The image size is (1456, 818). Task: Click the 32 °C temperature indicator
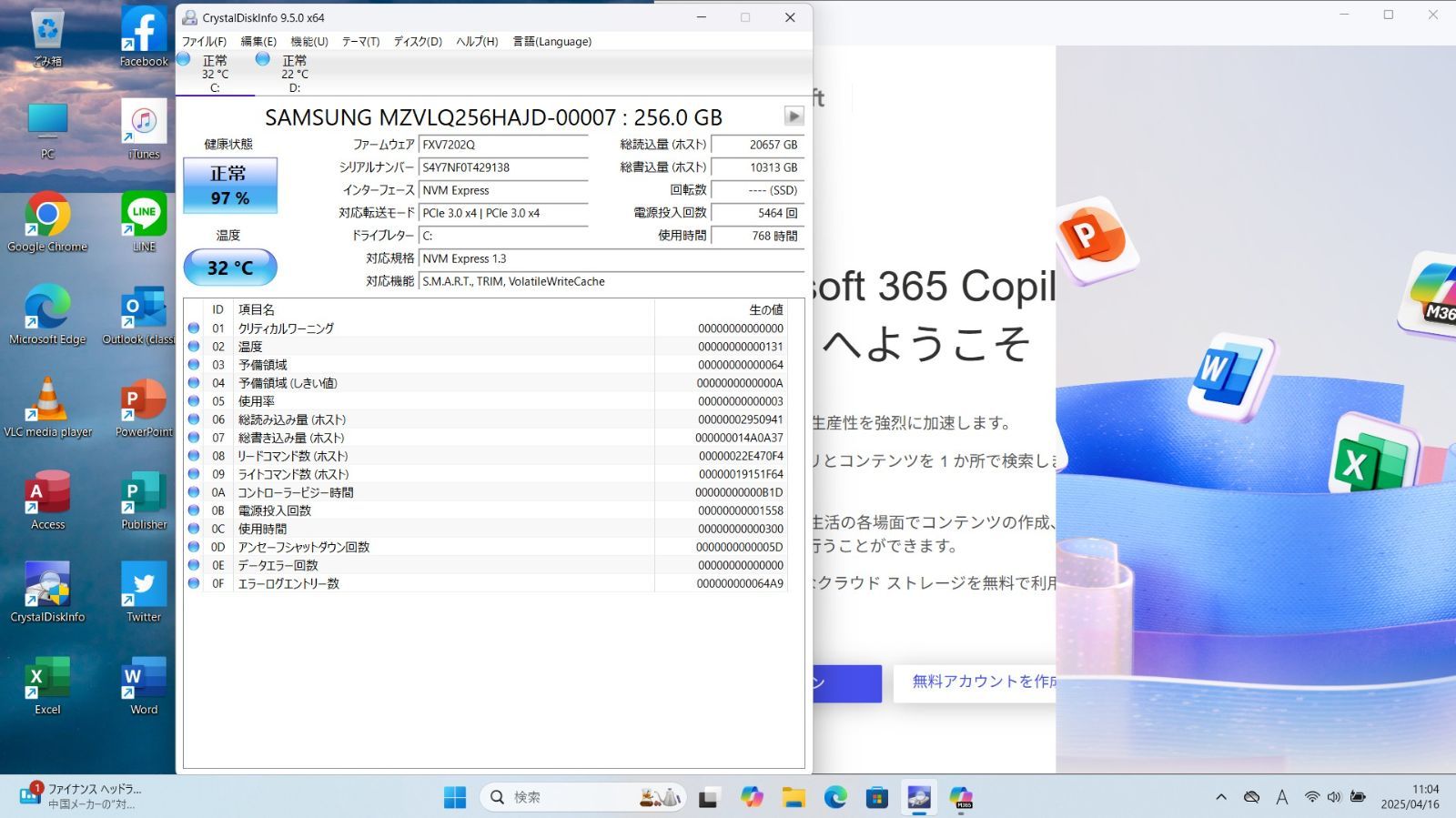click(230, 268)
